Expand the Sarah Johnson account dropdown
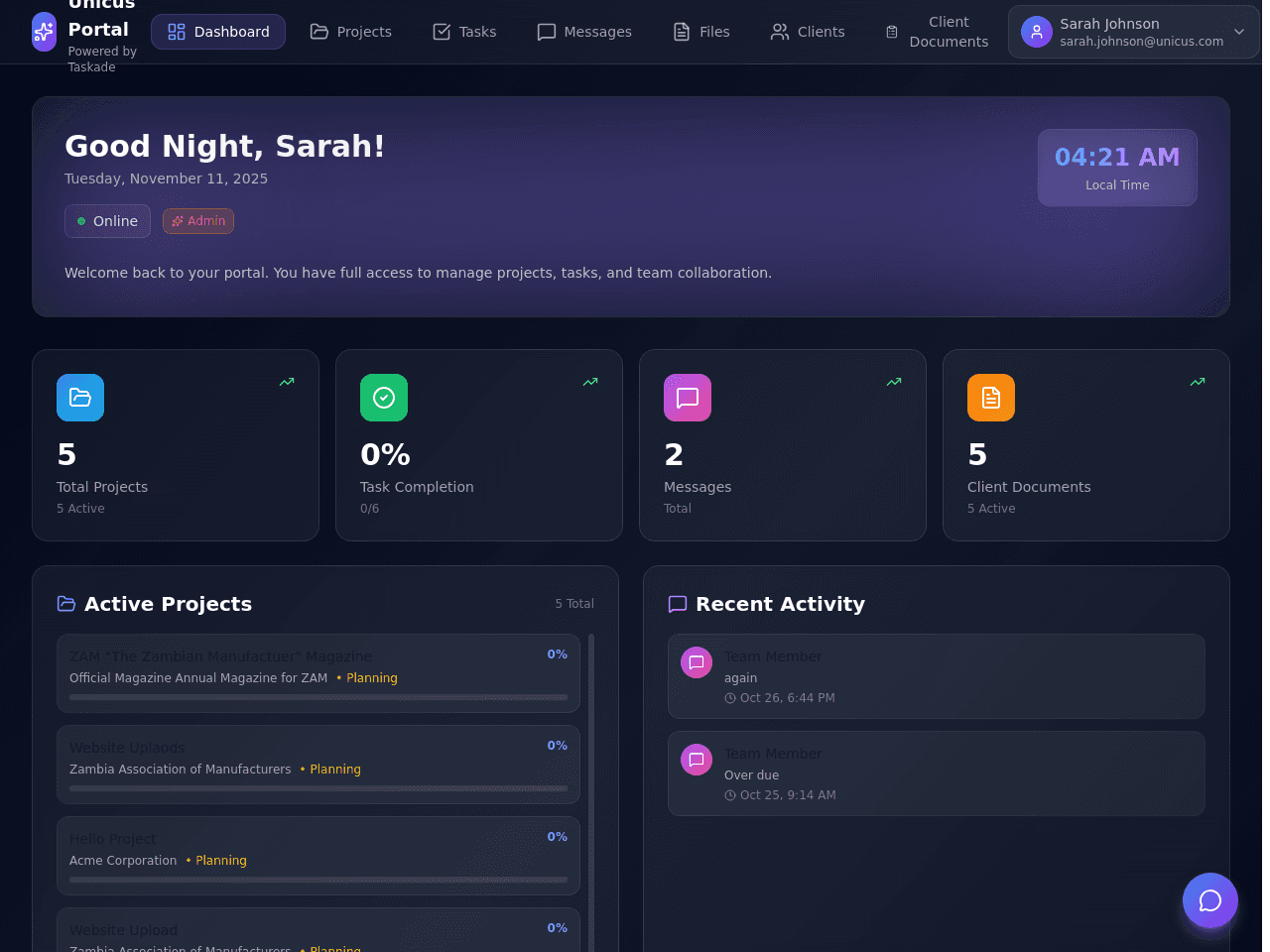The width and height of the screenshot is (1270, 952). (x=1134, y=32)
